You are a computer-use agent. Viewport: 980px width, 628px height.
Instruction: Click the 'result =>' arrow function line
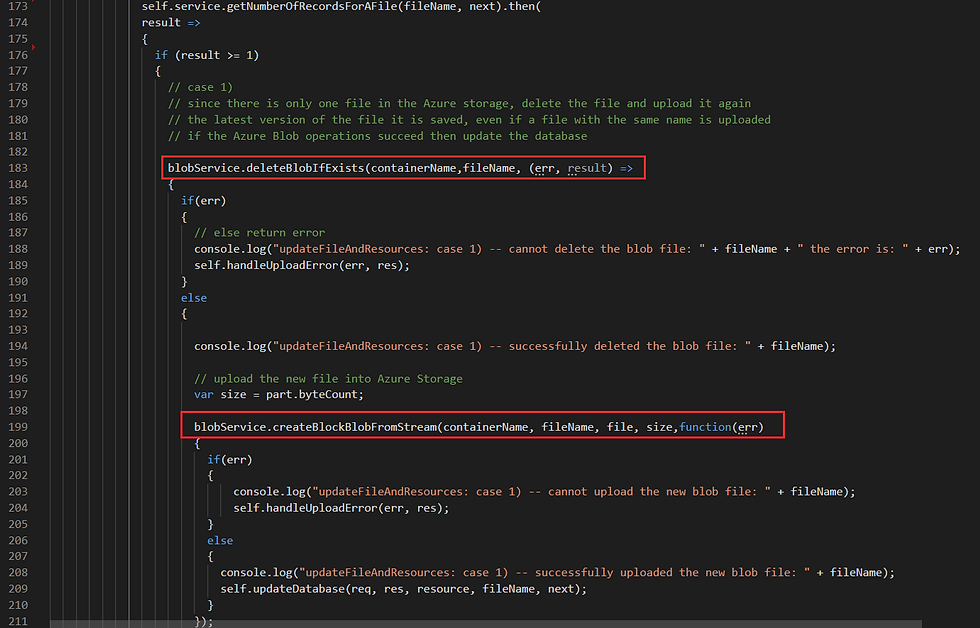coord(171,22)
